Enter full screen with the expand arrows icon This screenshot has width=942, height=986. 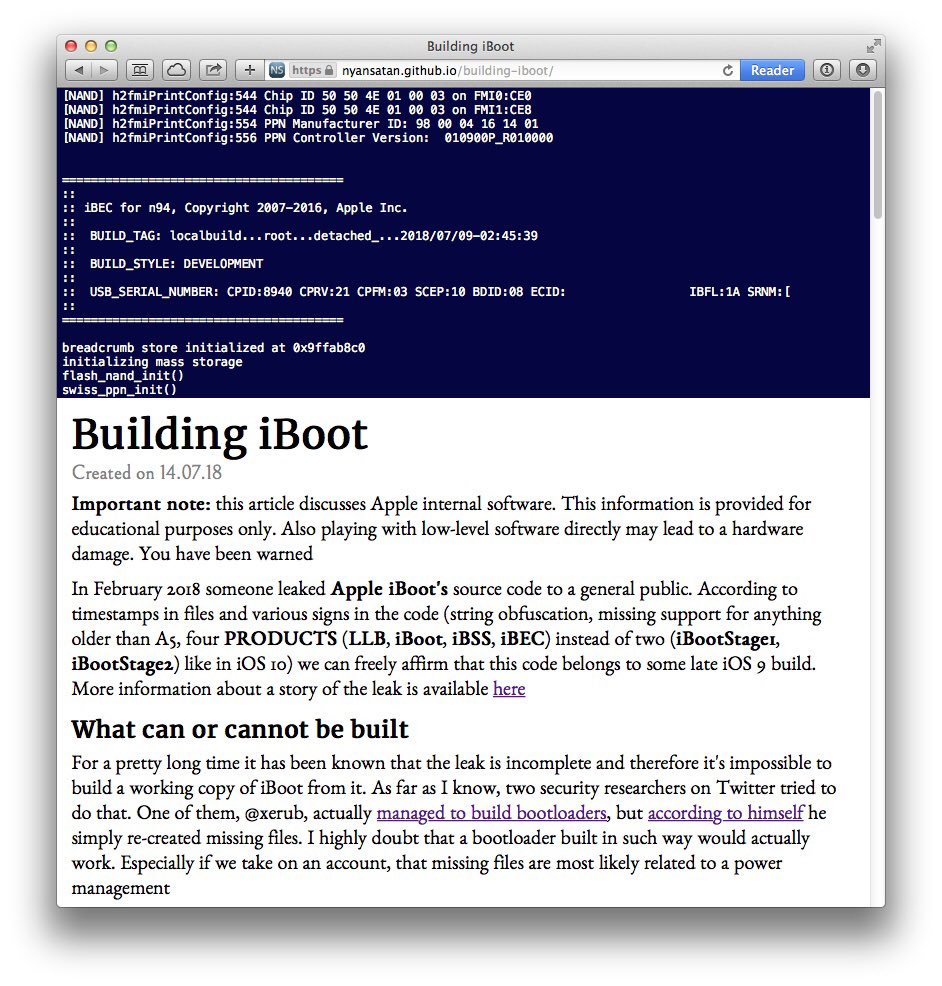(x=873, y=46)
